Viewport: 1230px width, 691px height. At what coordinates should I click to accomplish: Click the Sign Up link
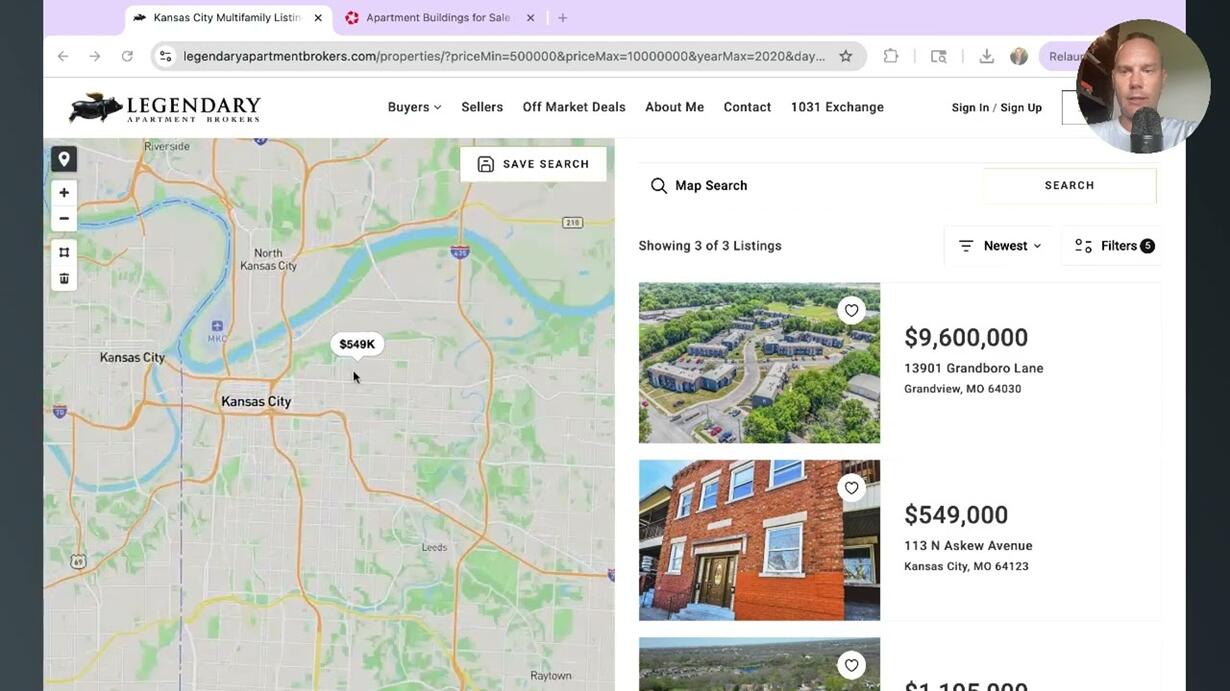(x=1021, y=108)
